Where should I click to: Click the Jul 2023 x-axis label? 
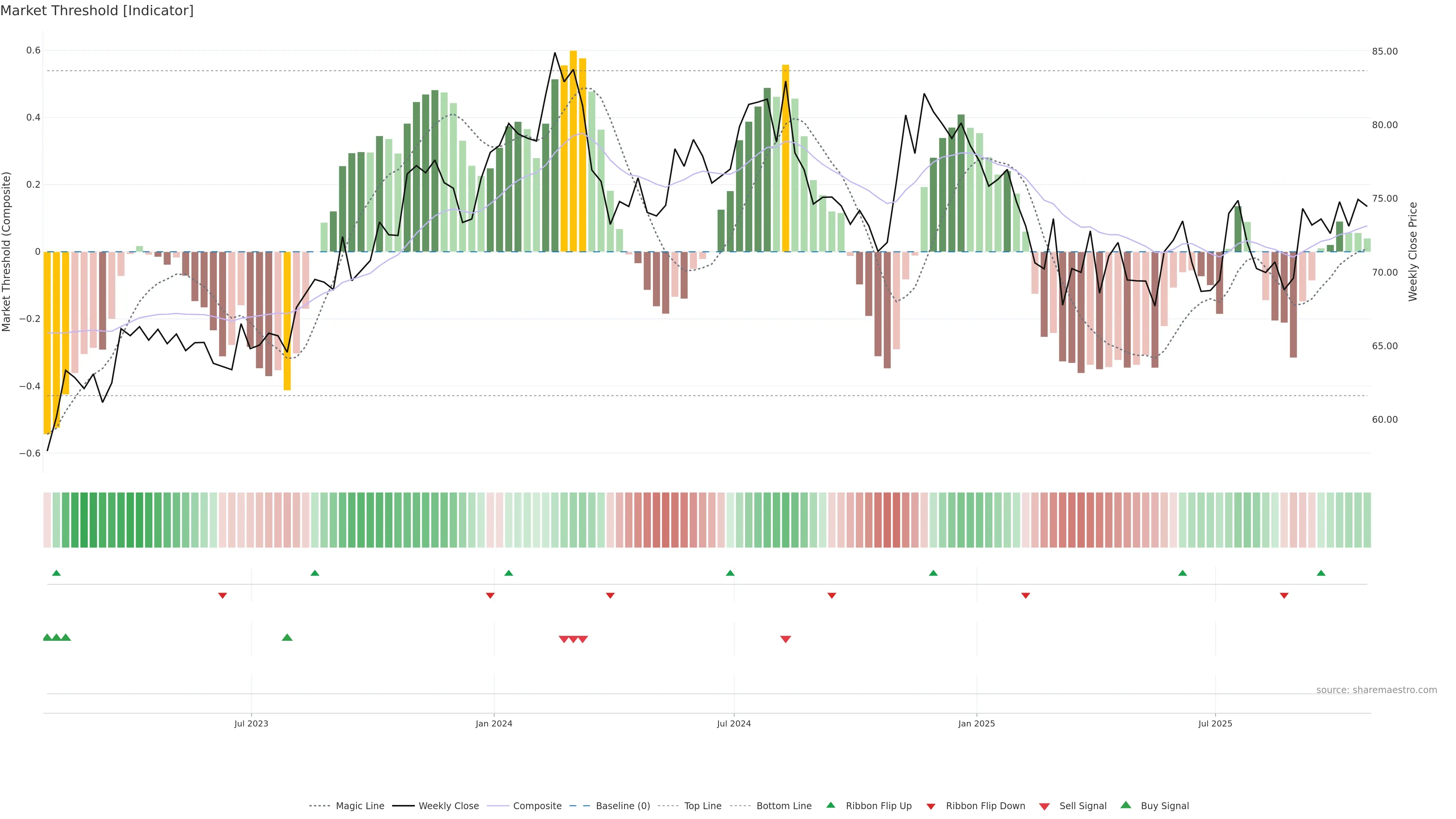251,723
